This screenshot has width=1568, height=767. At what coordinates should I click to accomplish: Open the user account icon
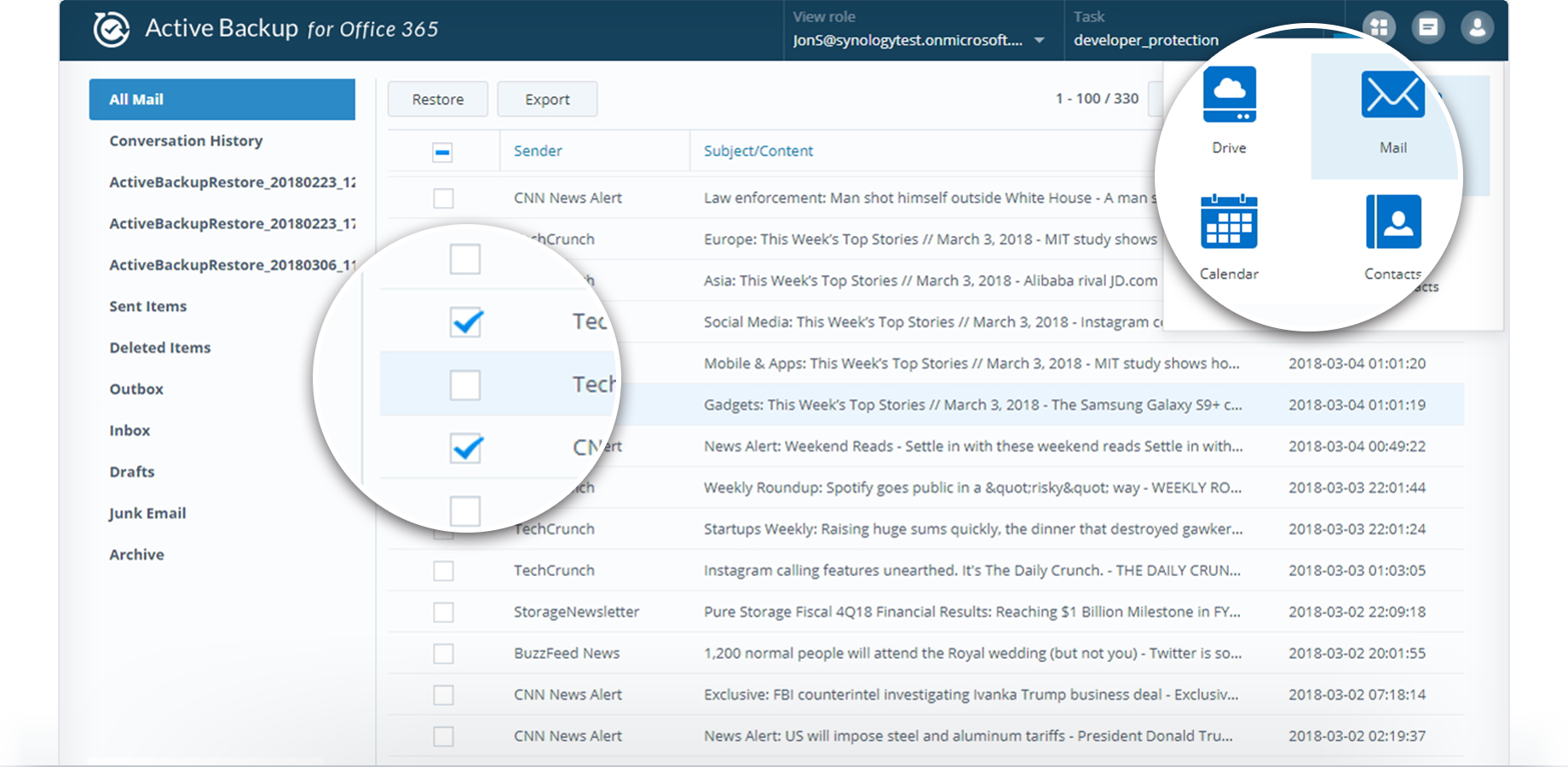1478,27
